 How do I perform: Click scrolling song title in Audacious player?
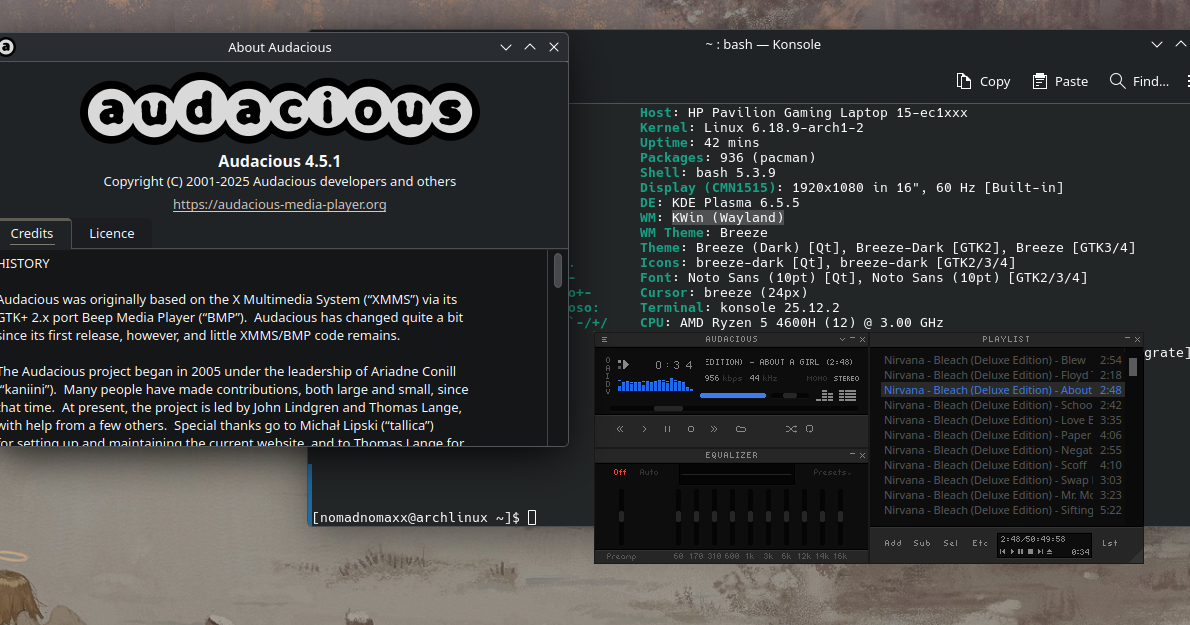779,362
